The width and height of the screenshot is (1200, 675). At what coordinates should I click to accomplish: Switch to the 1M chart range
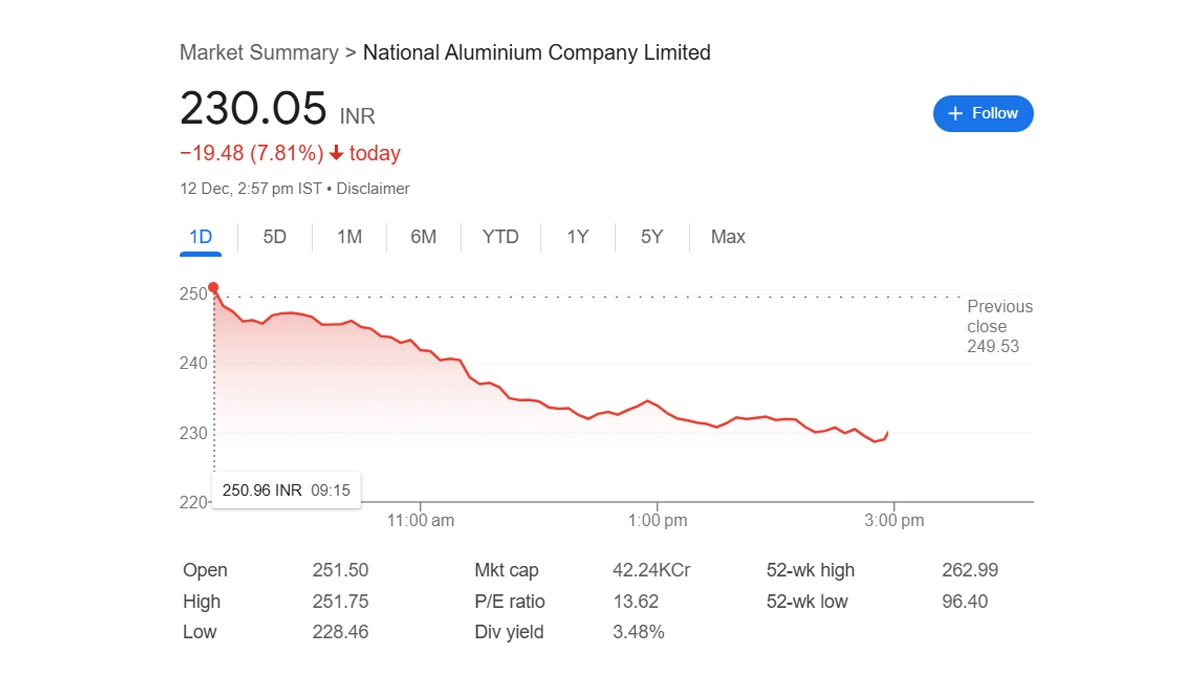click(349, 237)
